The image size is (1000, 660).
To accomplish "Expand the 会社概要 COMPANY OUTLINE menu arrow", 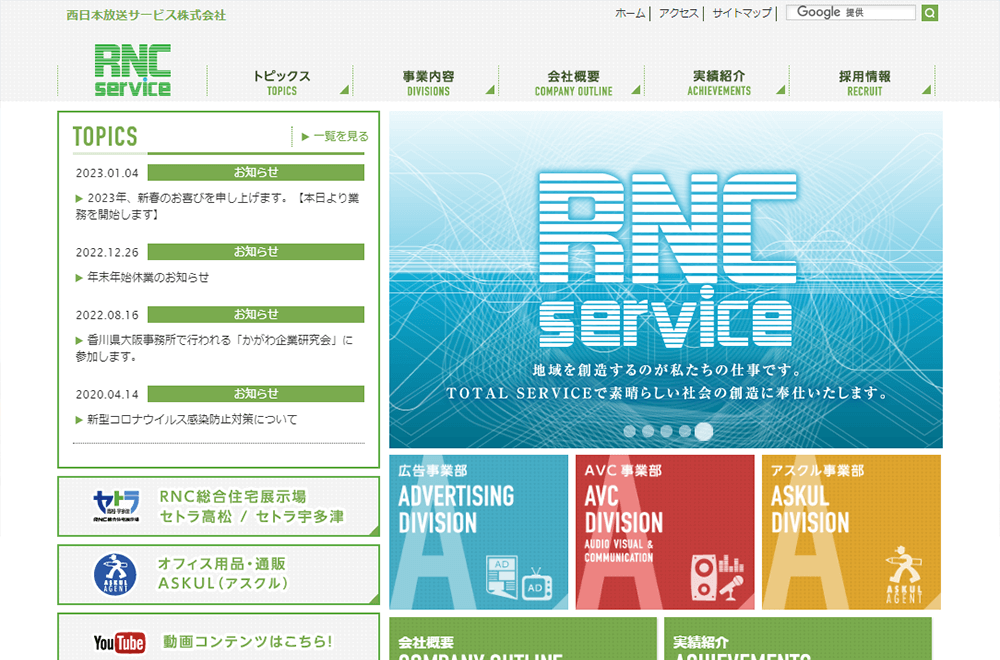I will click(x=636, y=90).
